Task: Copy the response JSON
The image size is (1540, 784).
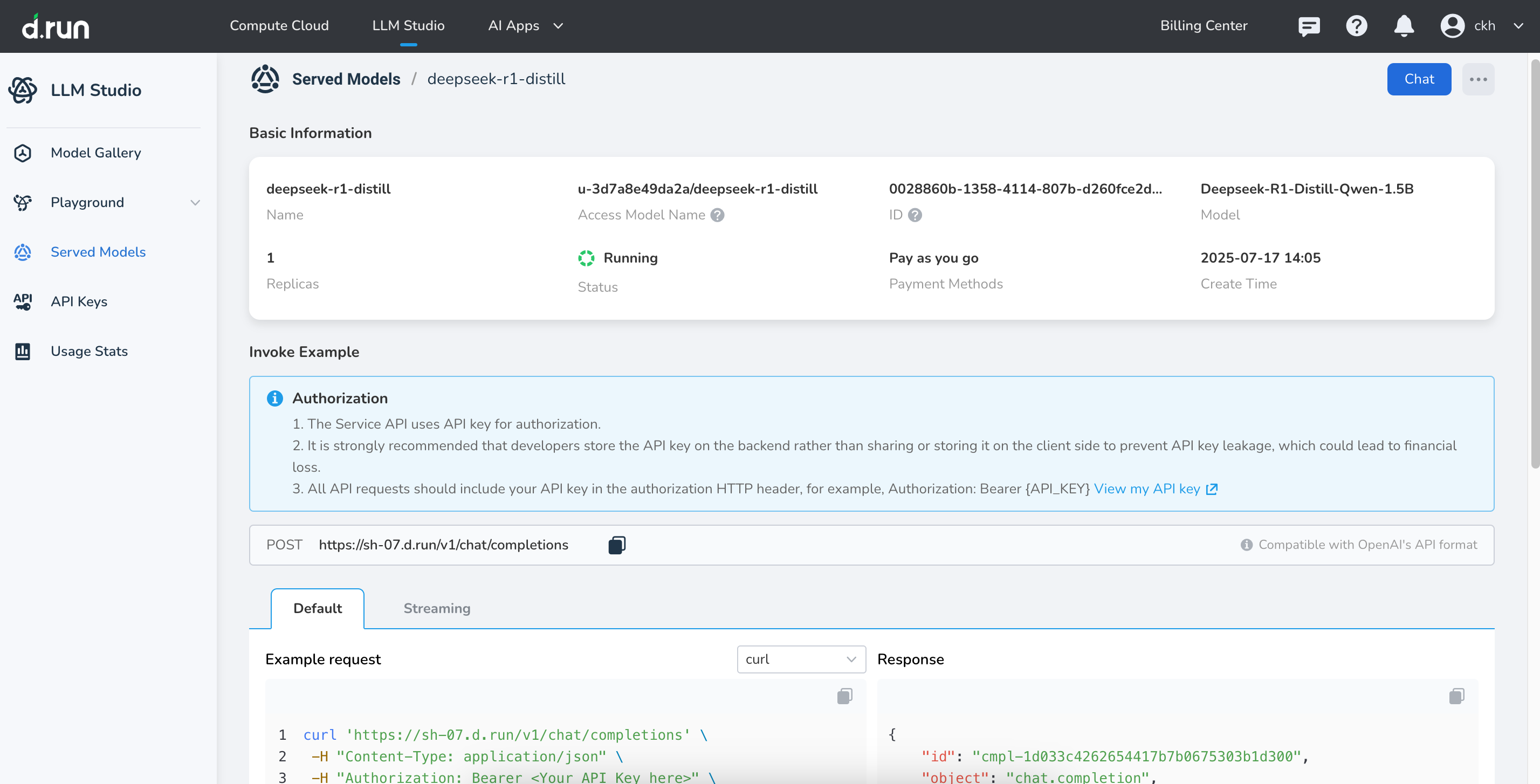Action: point(1456,696)
